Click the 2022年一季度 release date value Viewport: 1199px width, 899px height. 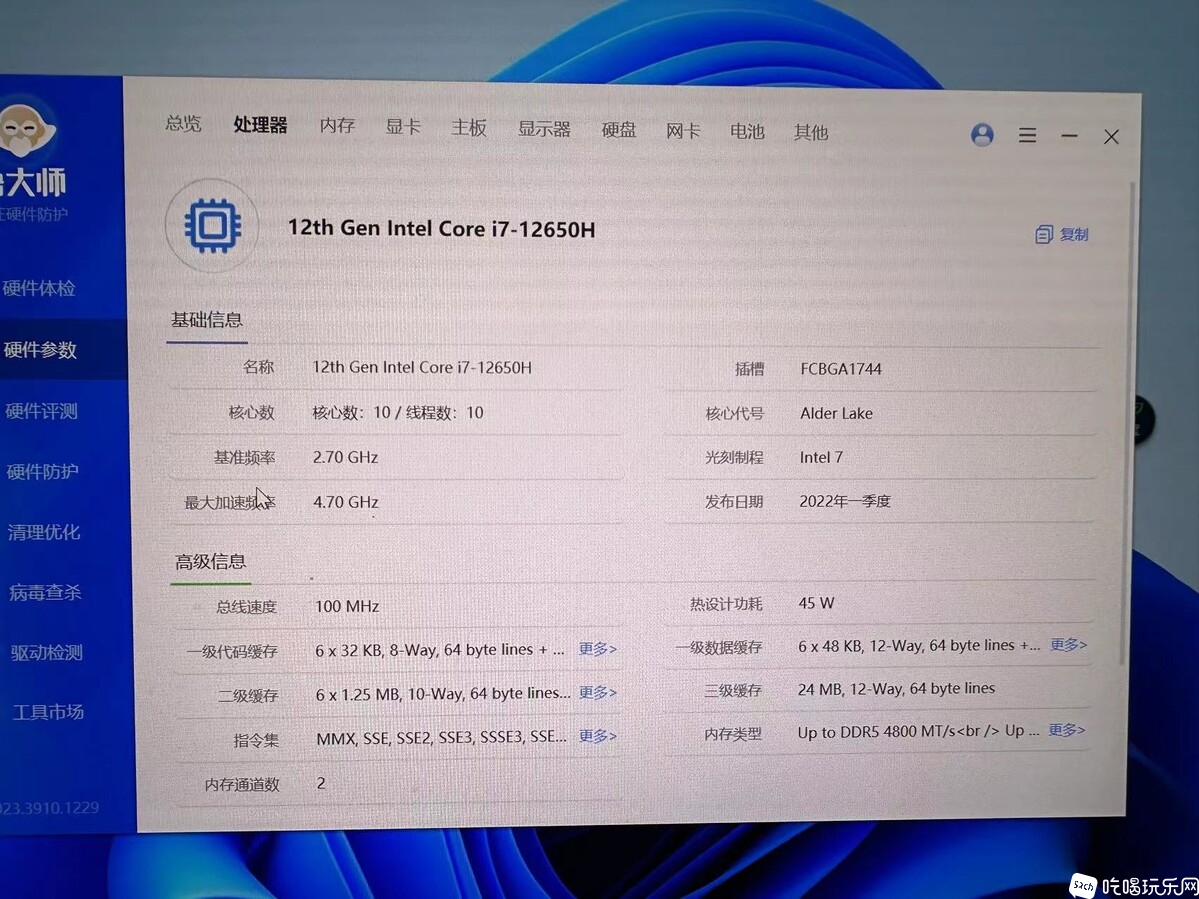[845, 501]
